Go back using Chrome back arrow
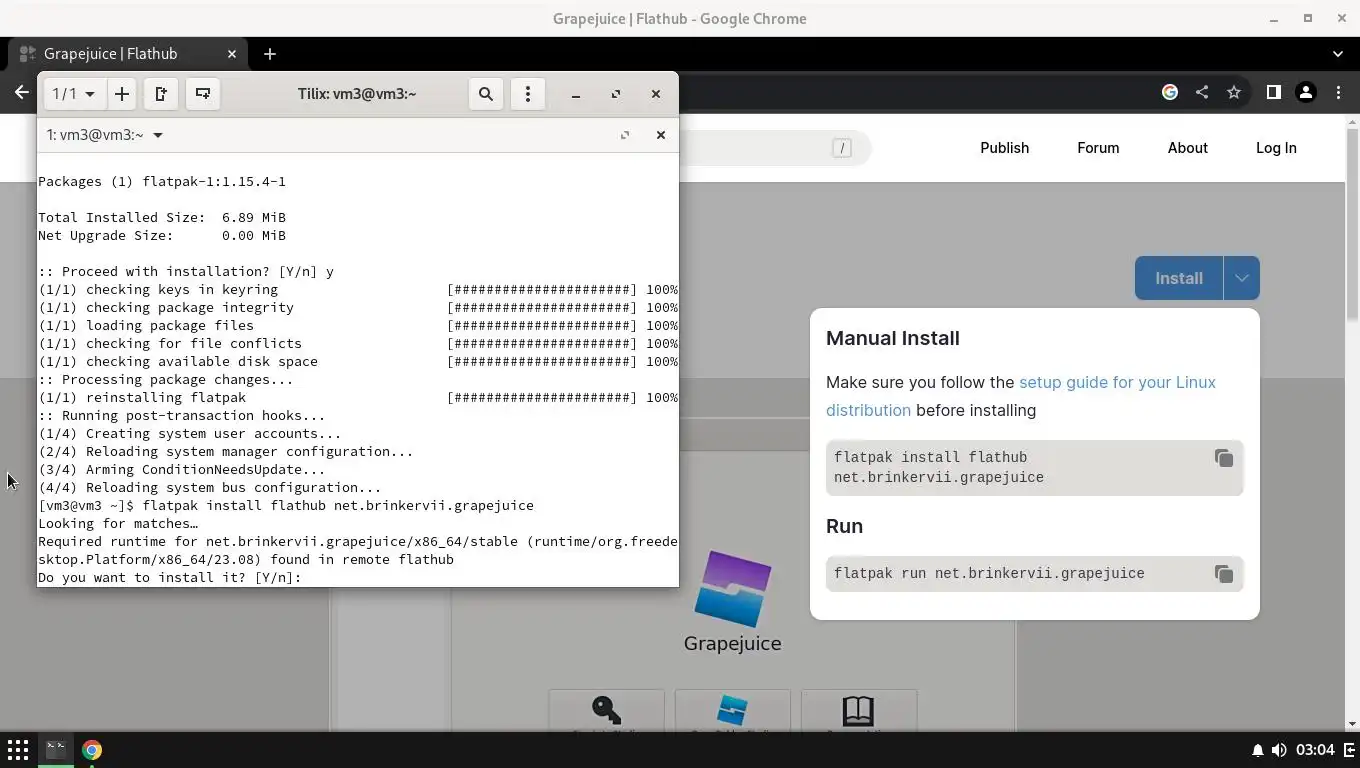This screenshot has height=768, width=1360. point(21,92)
